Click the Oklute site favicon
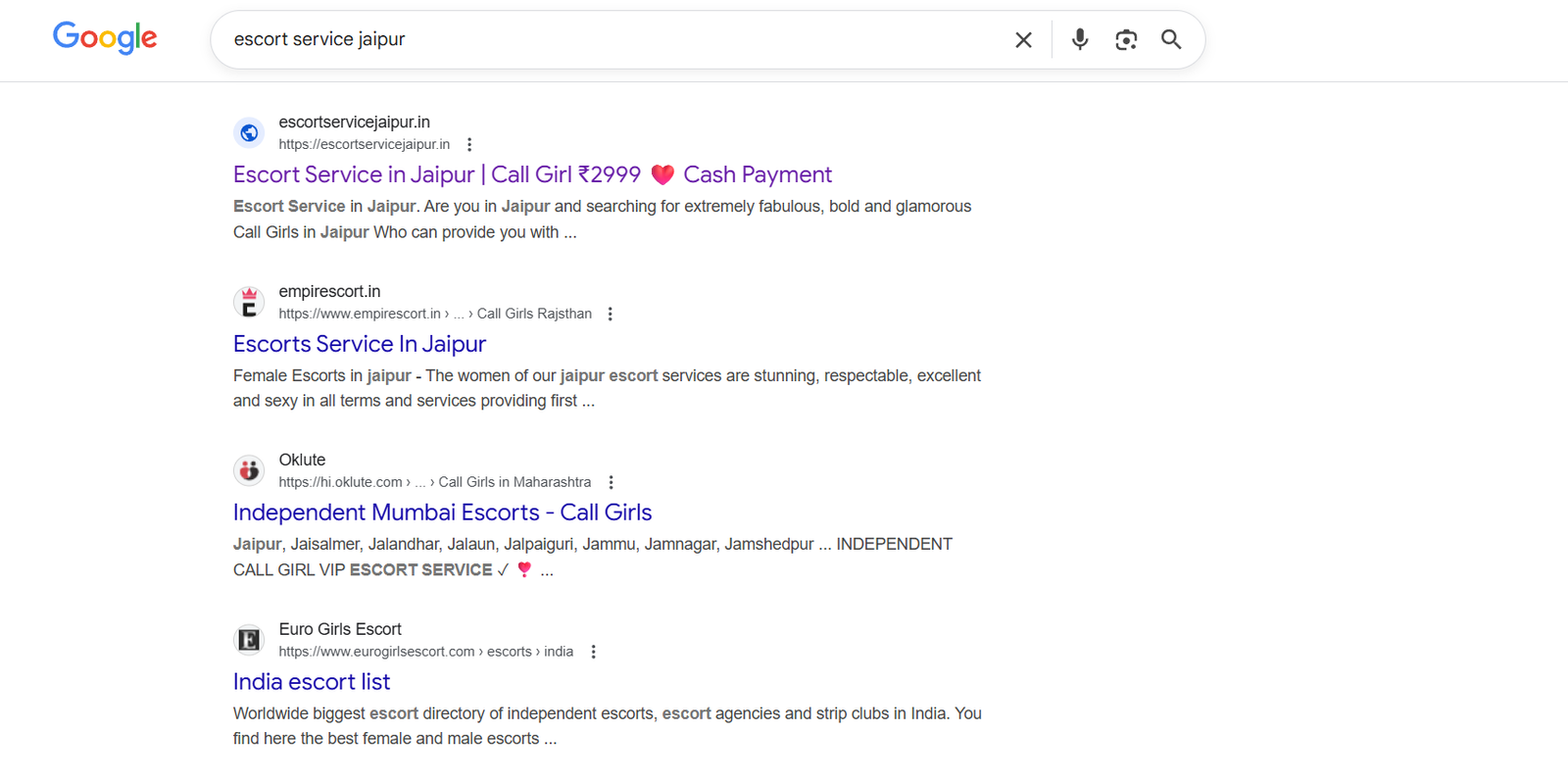Viewport: 1568px width, 781px height. click(x=249, y=470)
